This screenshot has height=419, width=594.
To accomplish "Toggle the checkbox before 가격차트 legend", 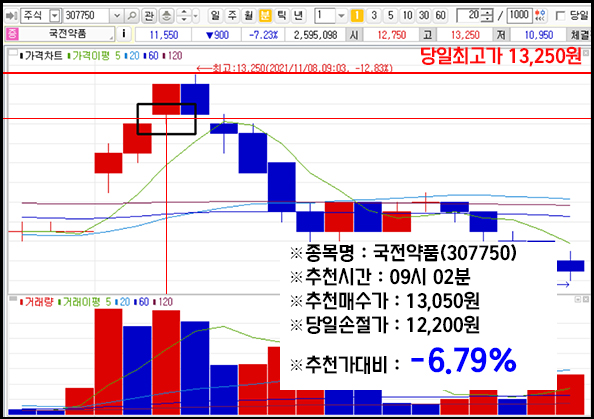I will point(13,53).
